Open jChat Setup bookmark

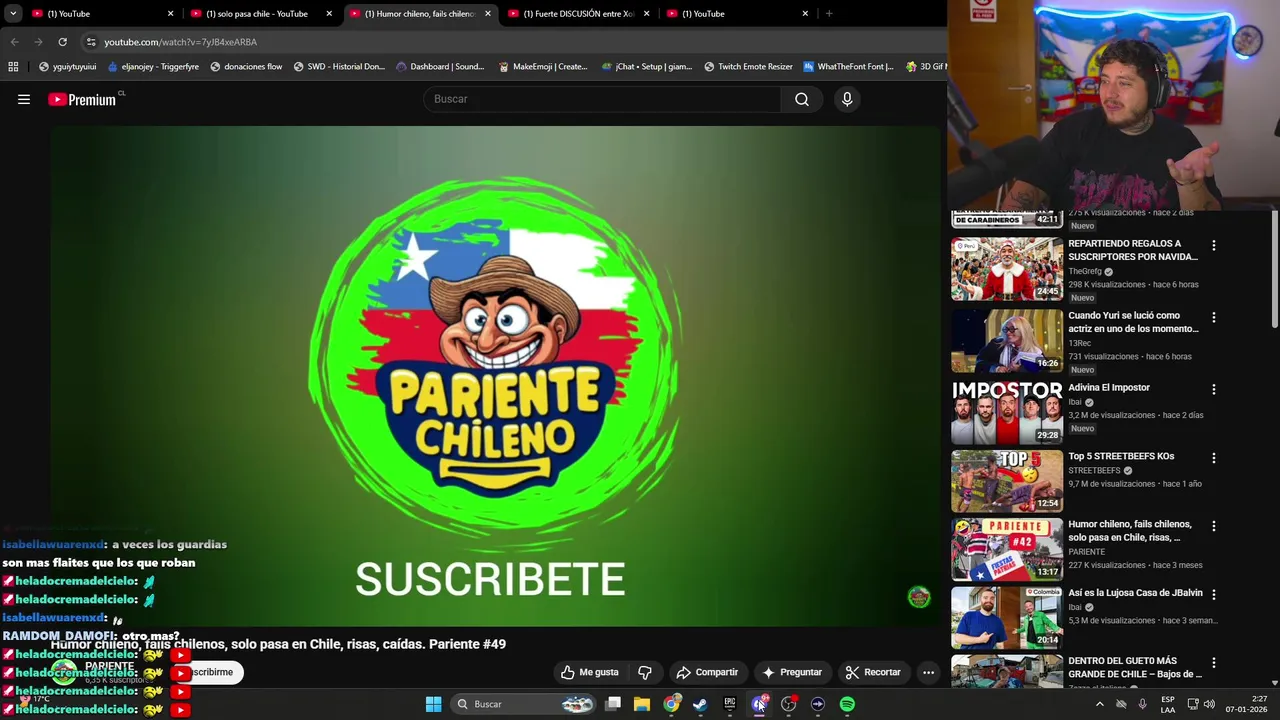coord(647,67)
